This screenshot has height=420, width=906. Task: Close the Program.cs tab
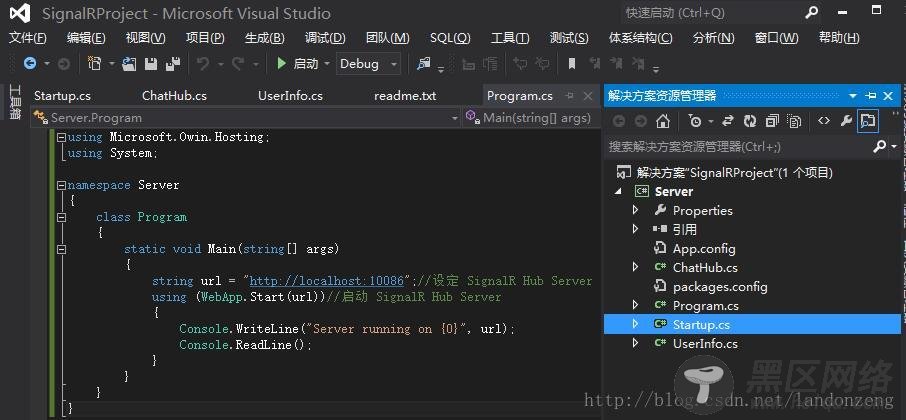[x=588, y=96]
